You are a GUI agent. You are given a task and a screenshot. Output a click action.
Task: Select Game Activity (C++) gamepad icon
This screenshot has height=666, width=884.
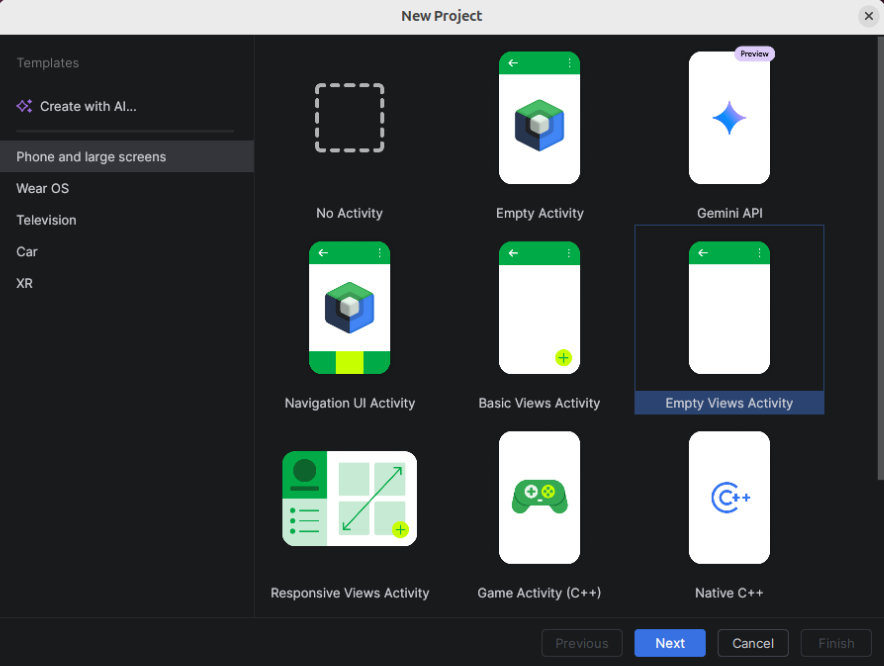click(540, 497)
